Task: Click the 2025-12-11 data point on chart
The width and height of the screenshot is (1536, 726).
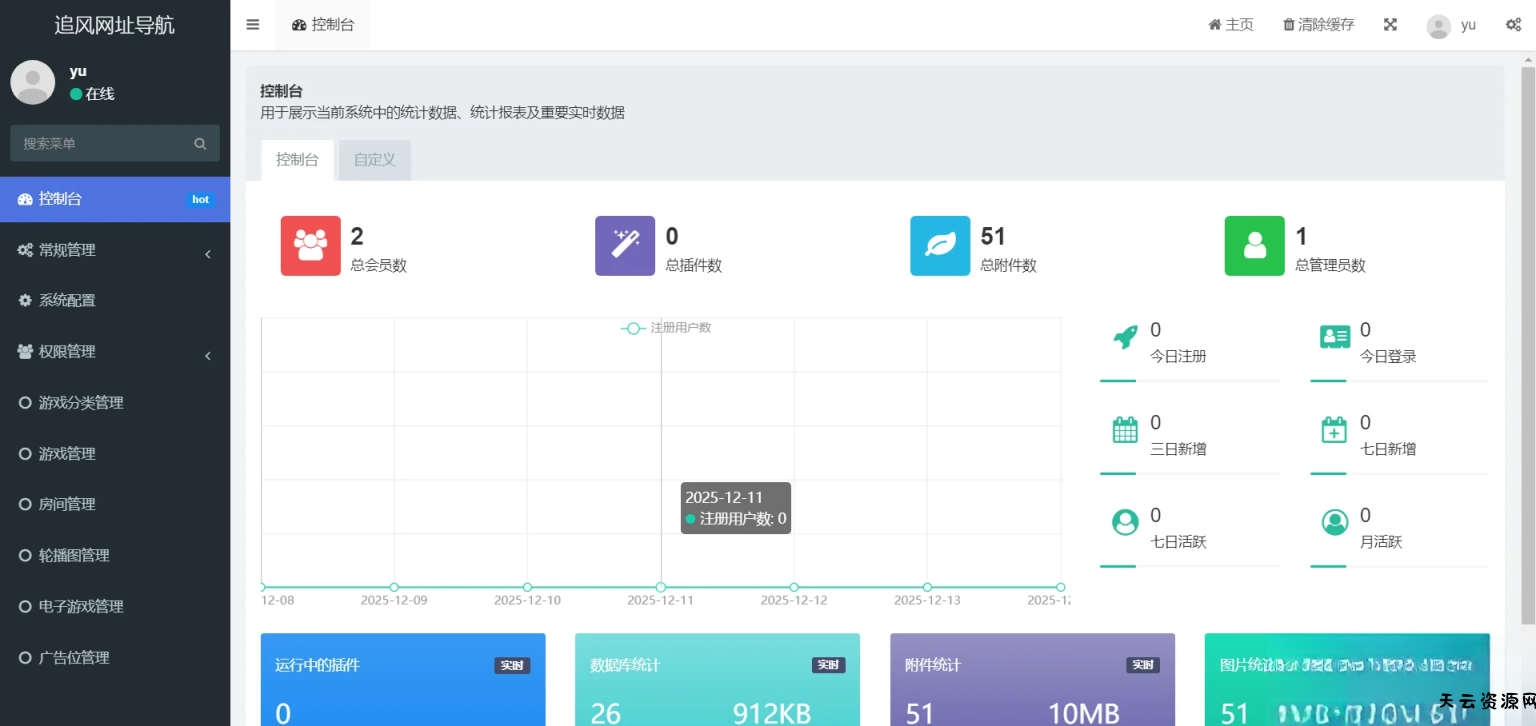Action: coord(661,587)
